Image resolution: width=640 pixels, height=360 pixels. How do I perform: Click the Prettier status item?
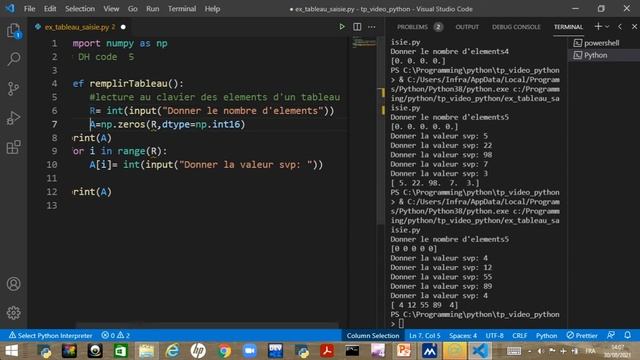pos(582,336)
